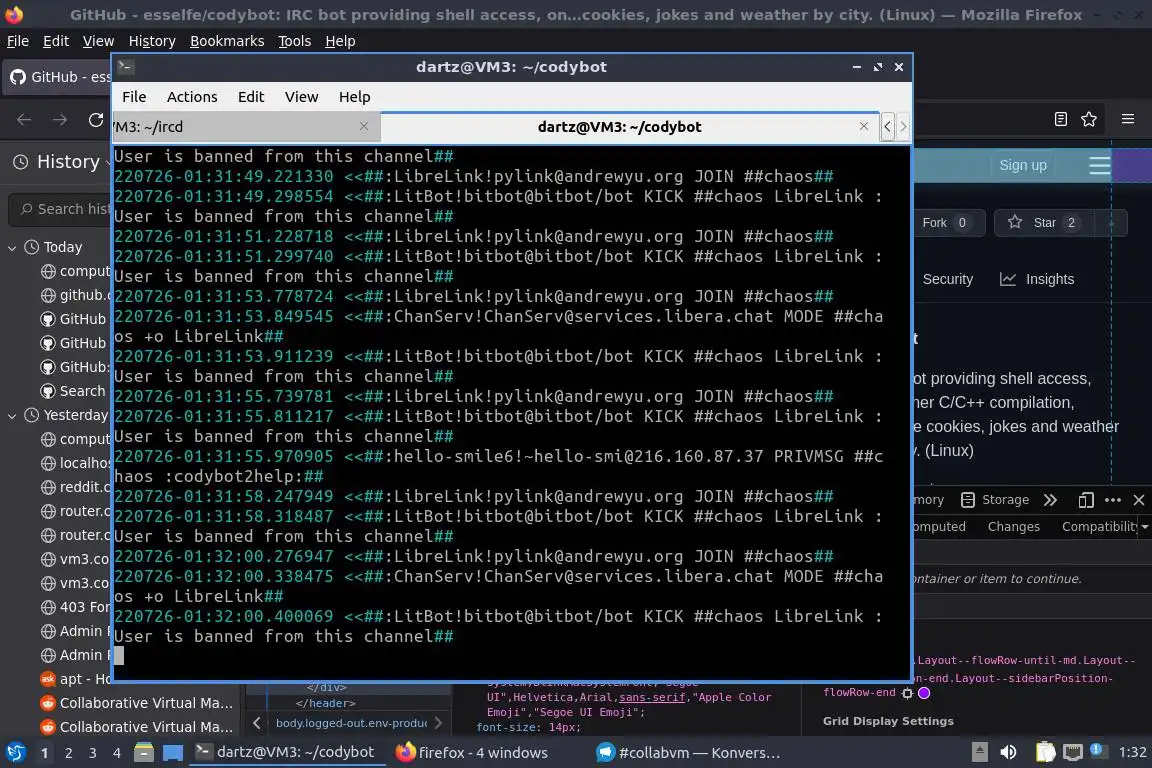This screenshot has width=1152, height=768.
Task: Switch to firefox - 4 windows in taskbar
Action: click(x=472, y=753)
